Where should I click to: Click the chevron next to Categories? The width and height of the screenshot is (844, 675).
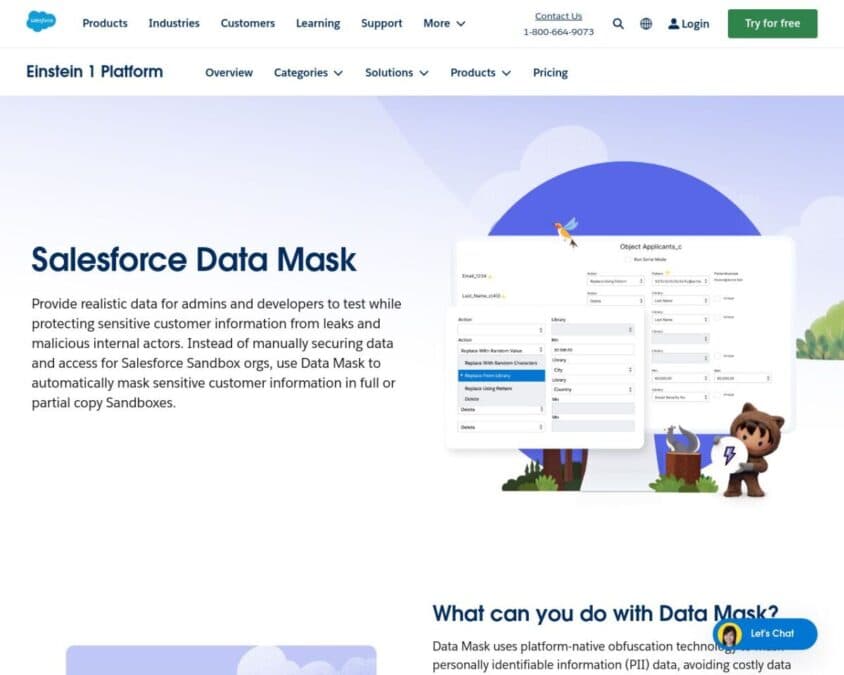point(338,73)
